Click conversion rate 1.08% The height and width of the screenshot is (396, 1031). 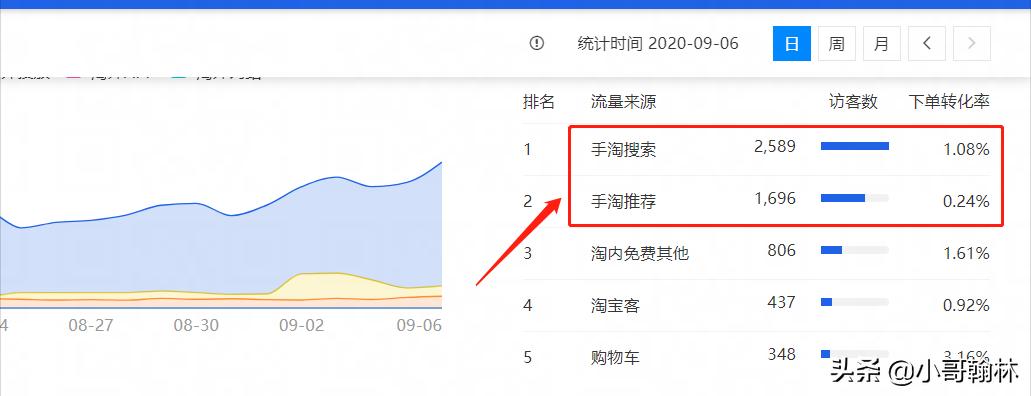pos(966,150)
